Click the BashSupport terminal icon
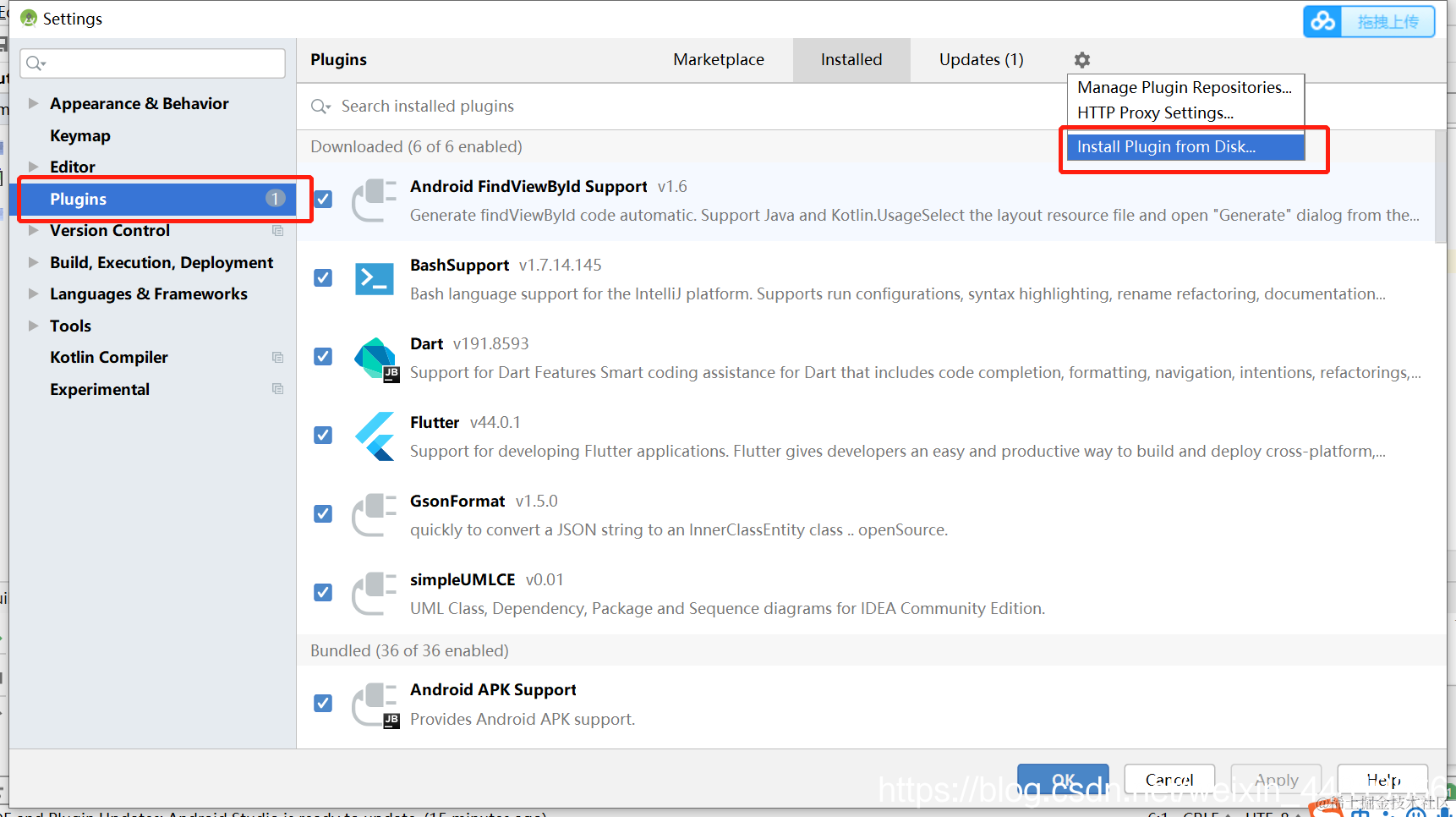 [374, 278]
